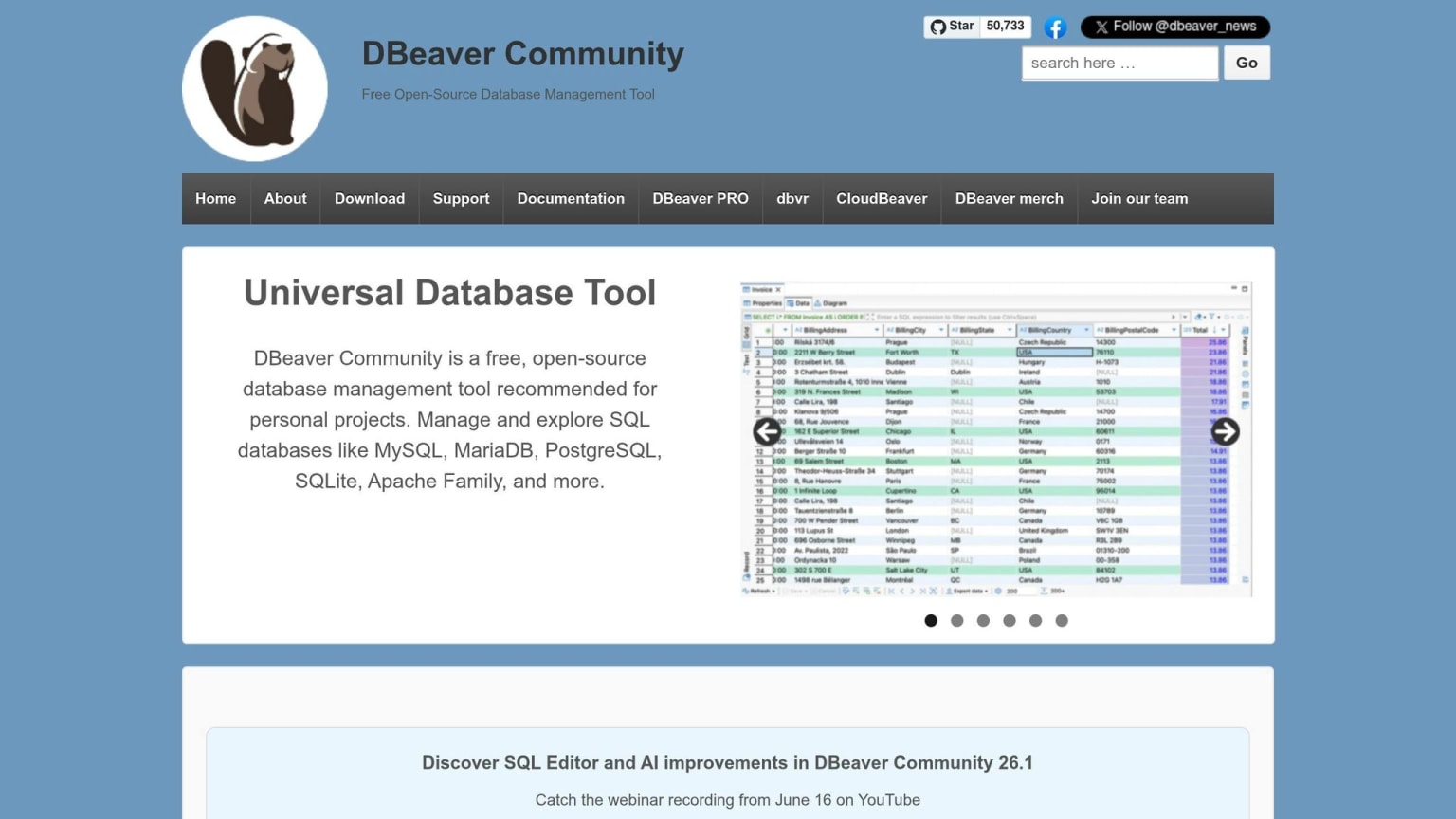Click the 'Catch the webinar recording' text

(727, 800)
